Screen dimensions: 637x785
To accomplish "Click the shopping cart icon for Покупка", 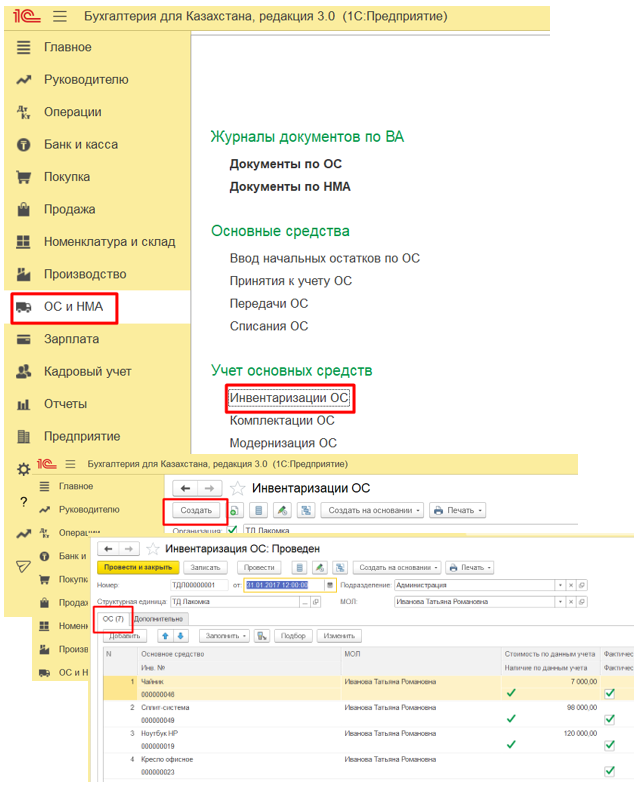I will (24, 177).
